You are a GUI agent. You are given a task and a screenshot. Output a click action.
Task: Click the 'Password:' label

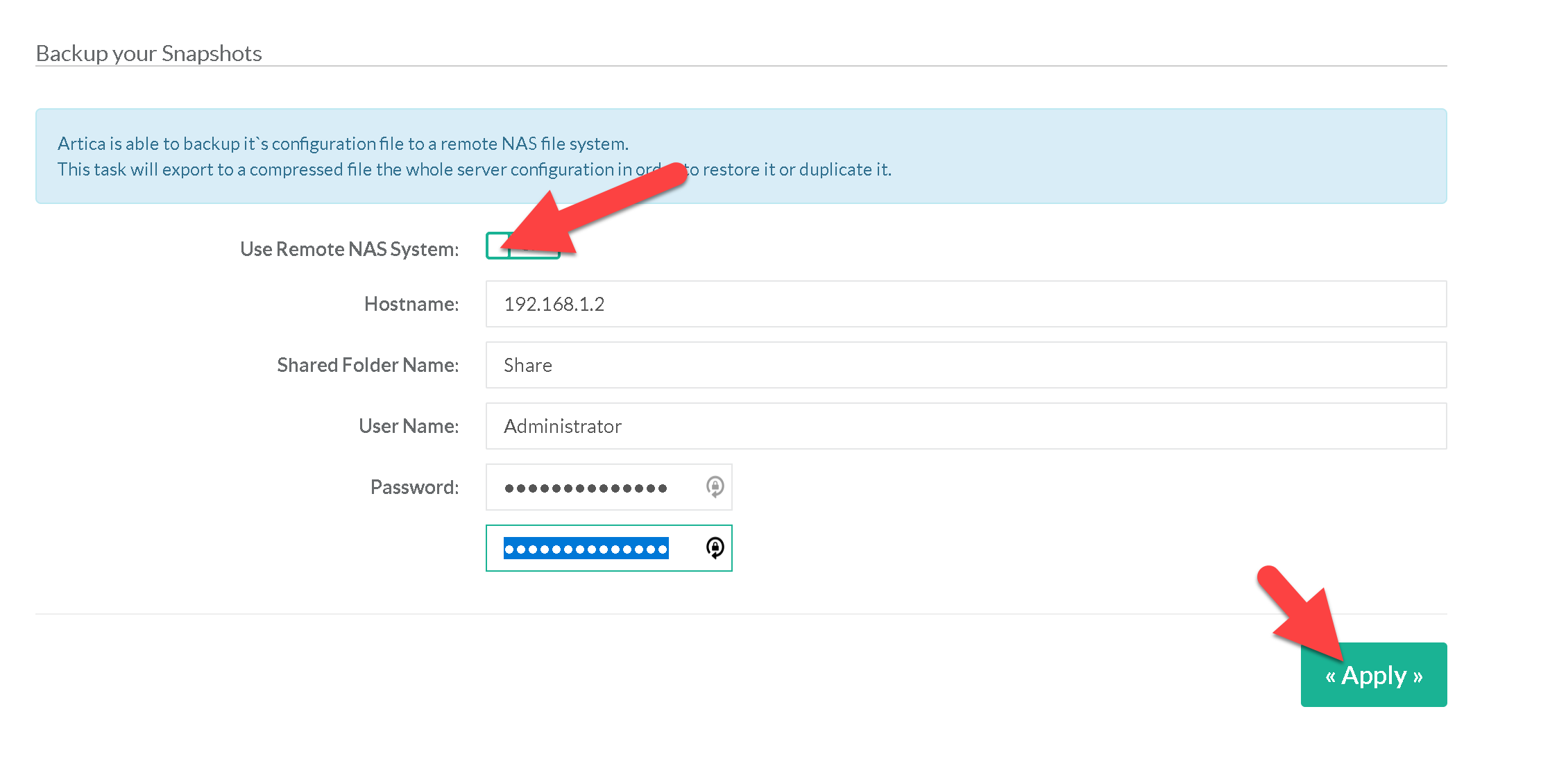(414, 487)
